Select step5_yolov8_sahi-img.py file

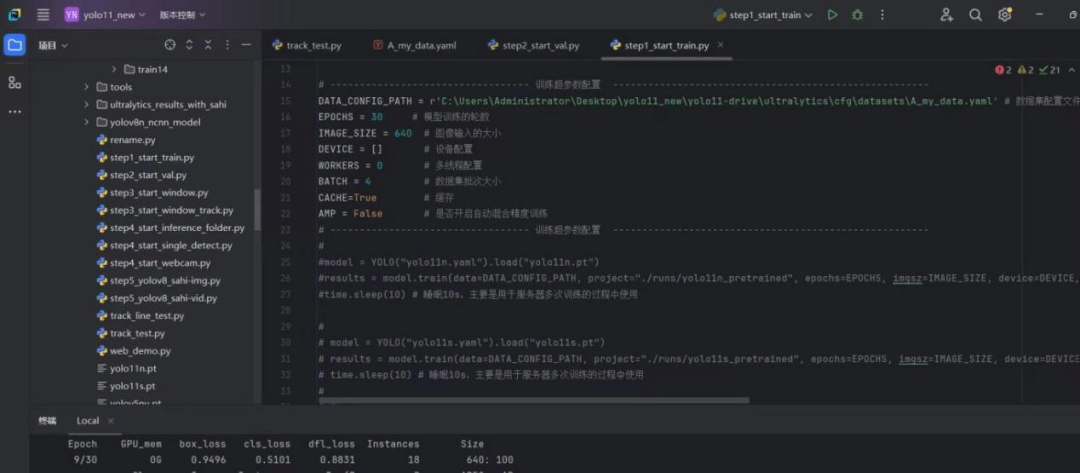coord(158,281)
